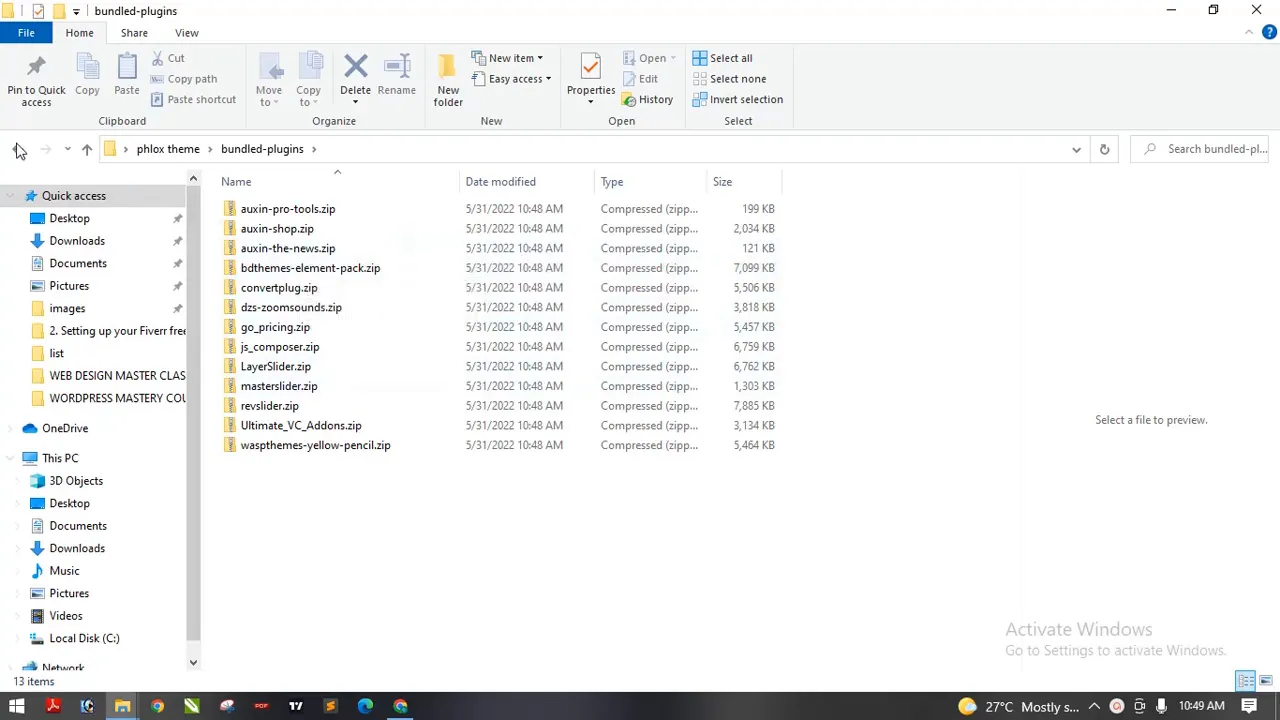The image size is (1280, 720).
Task: Select the waspthemes-yellow-pencil.zip file
Action: tap(315, 445)
